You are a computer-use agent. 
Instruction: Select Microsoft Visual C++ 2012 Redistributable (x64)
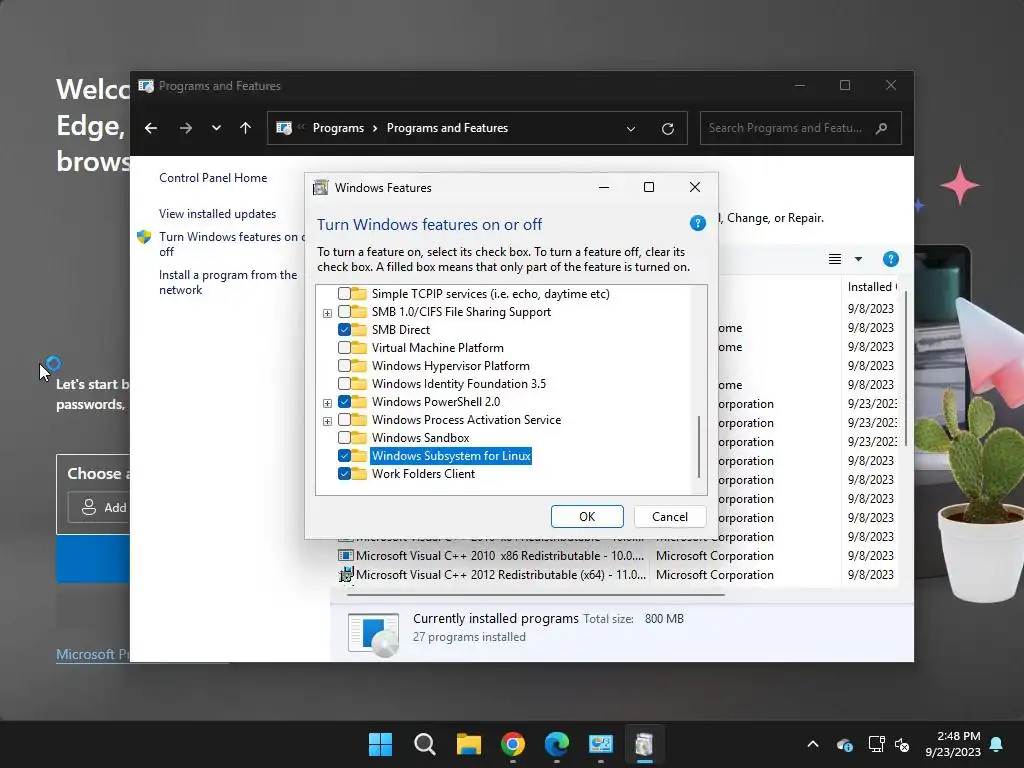(500, 575)
